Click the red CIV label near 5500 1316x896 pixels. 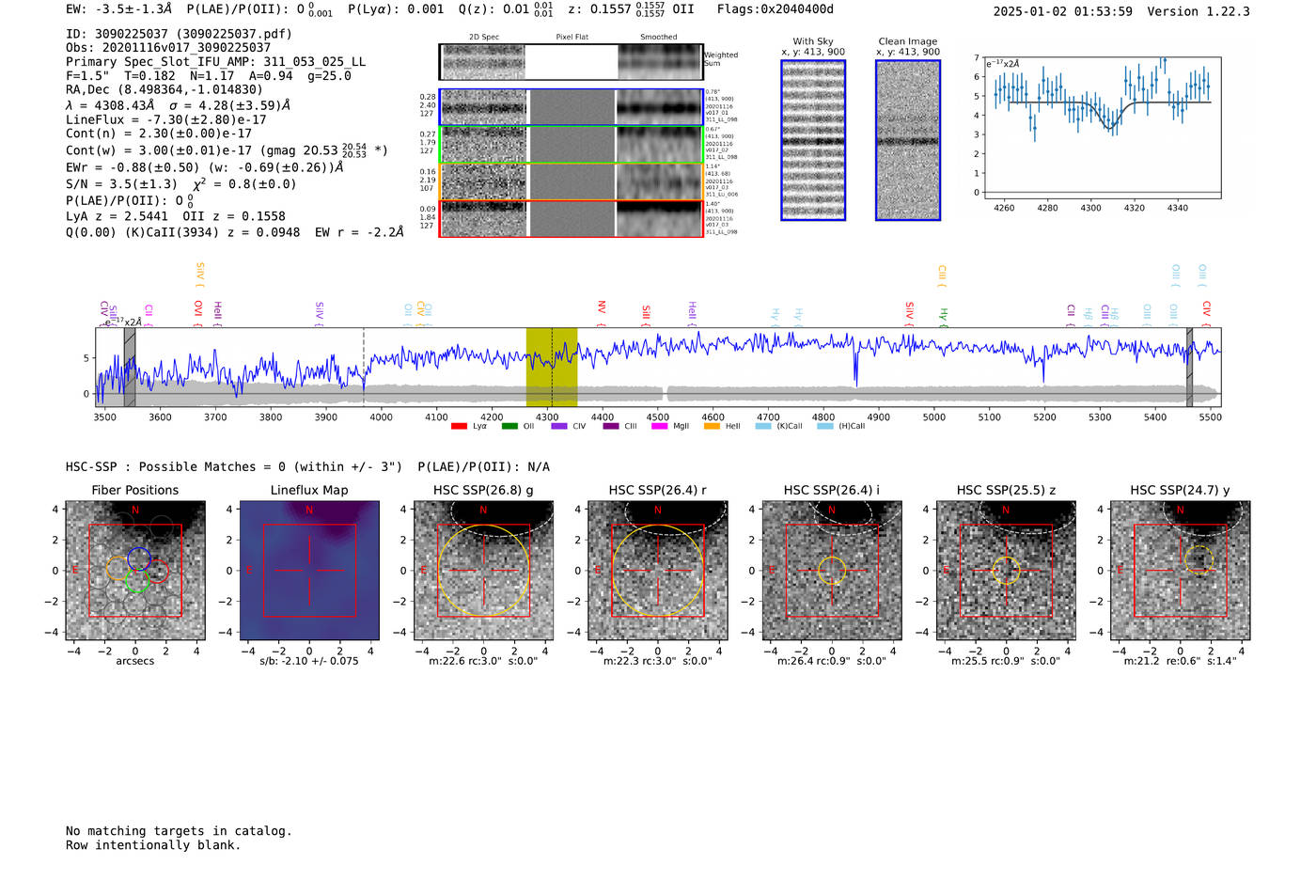point(1207,313)
